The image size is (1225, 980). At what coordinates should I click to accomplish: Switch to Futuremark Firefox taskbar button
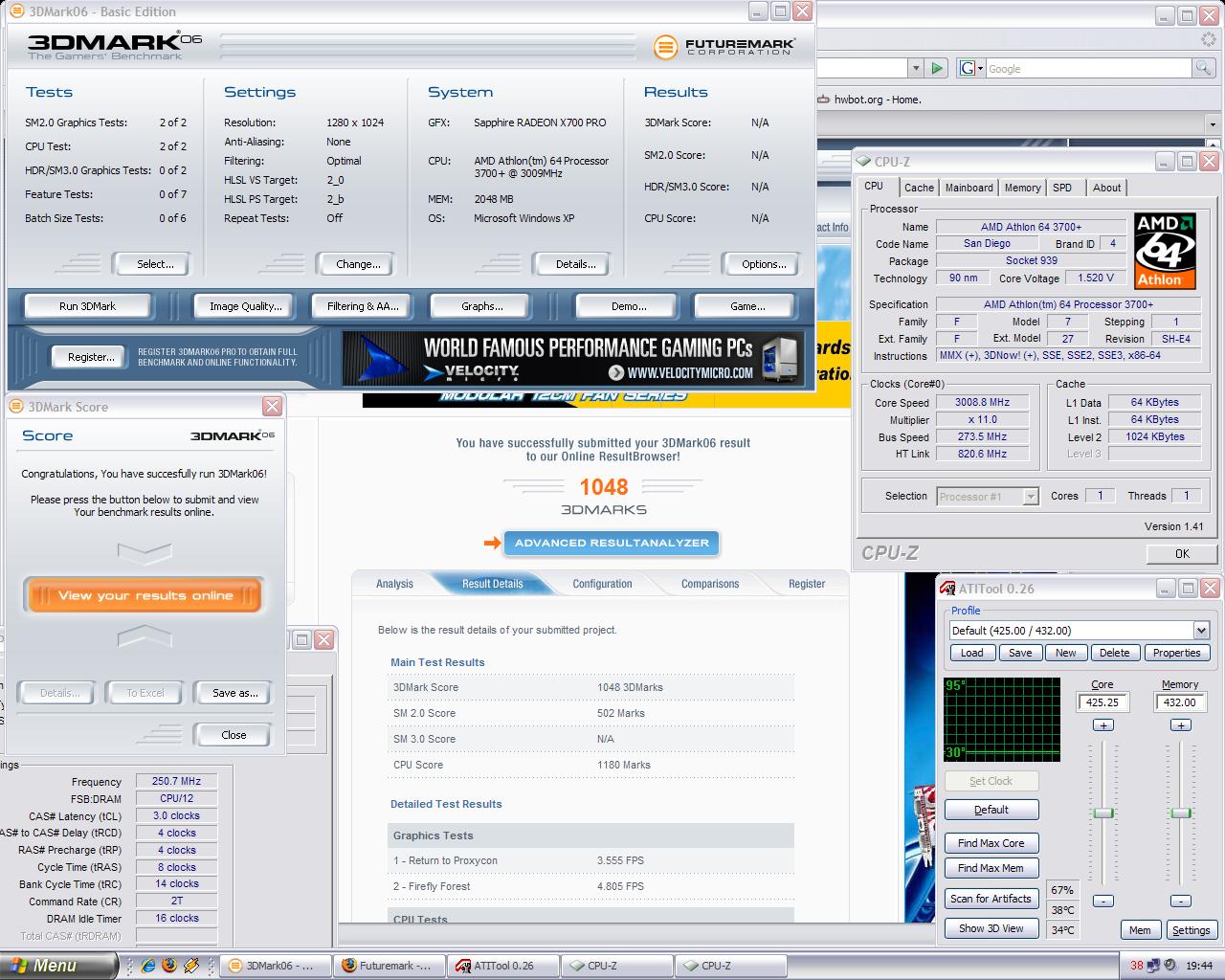pos(390,966)
